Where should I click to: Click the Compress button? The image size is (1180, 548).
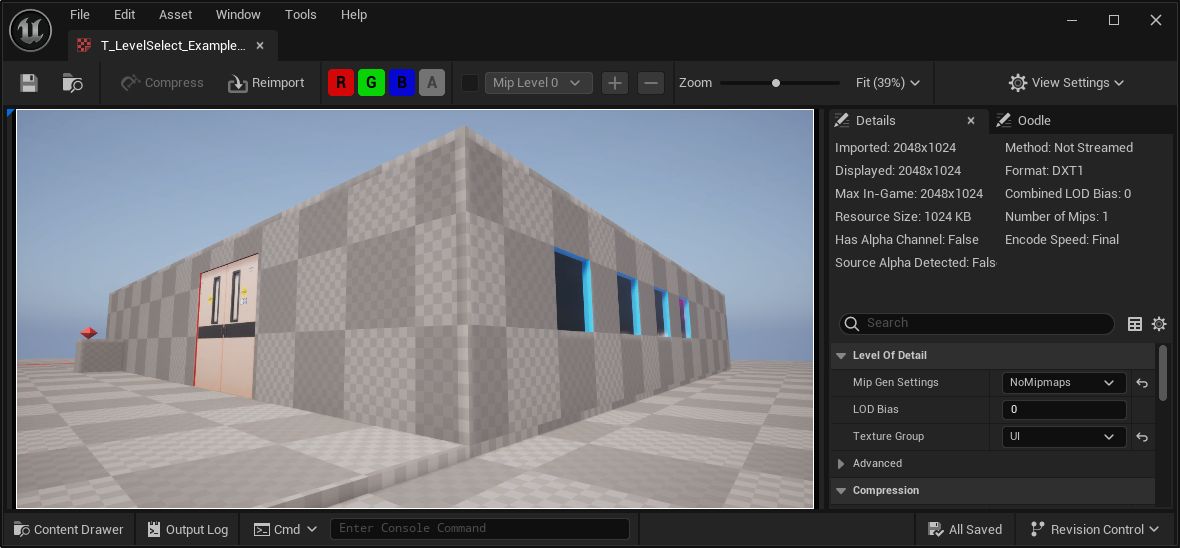[162, 83]
